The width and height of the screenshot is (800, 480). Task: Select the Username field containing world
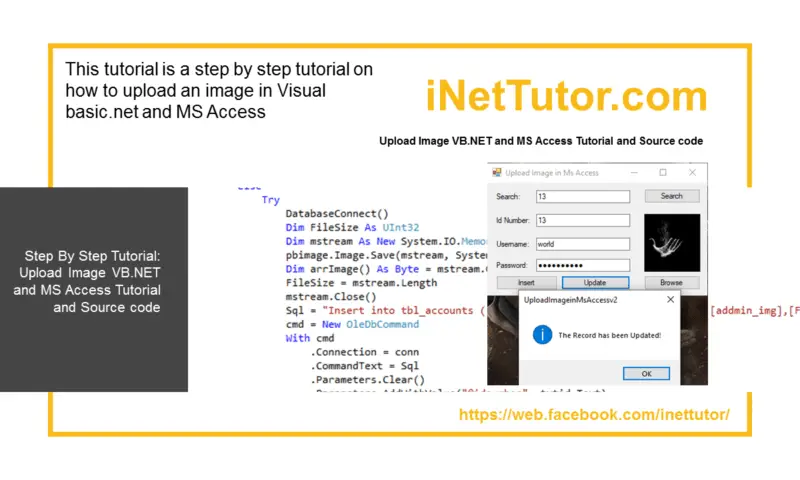point(582,243)
